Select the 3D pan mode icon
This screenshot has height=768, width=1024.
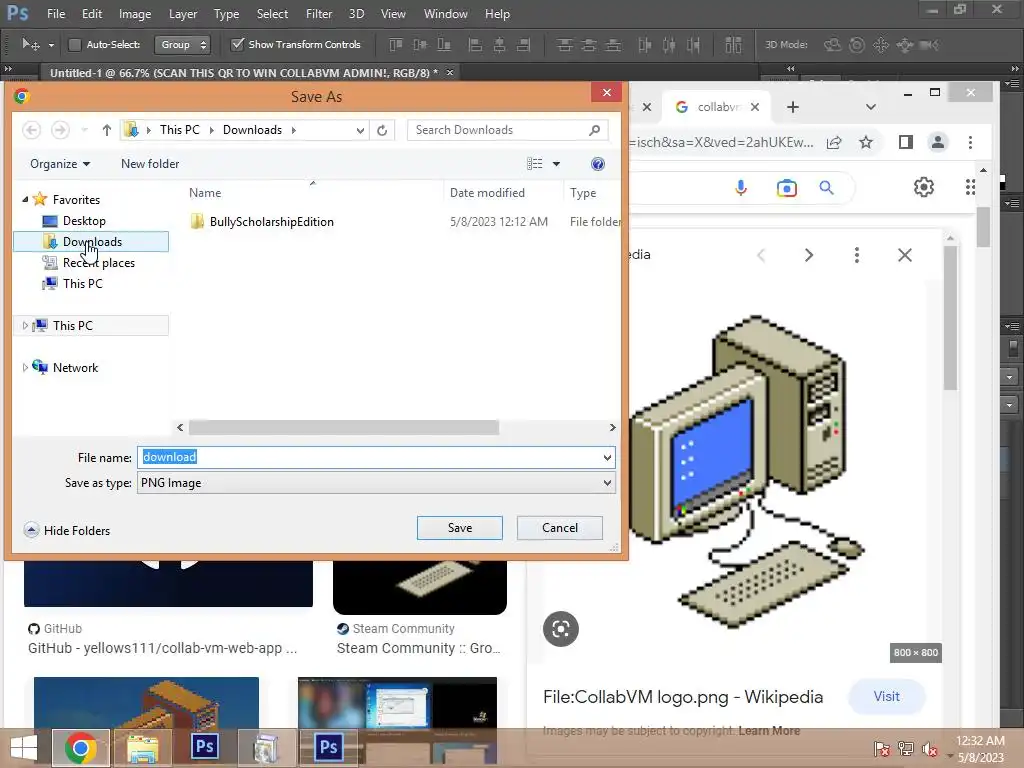pos(881,44)
